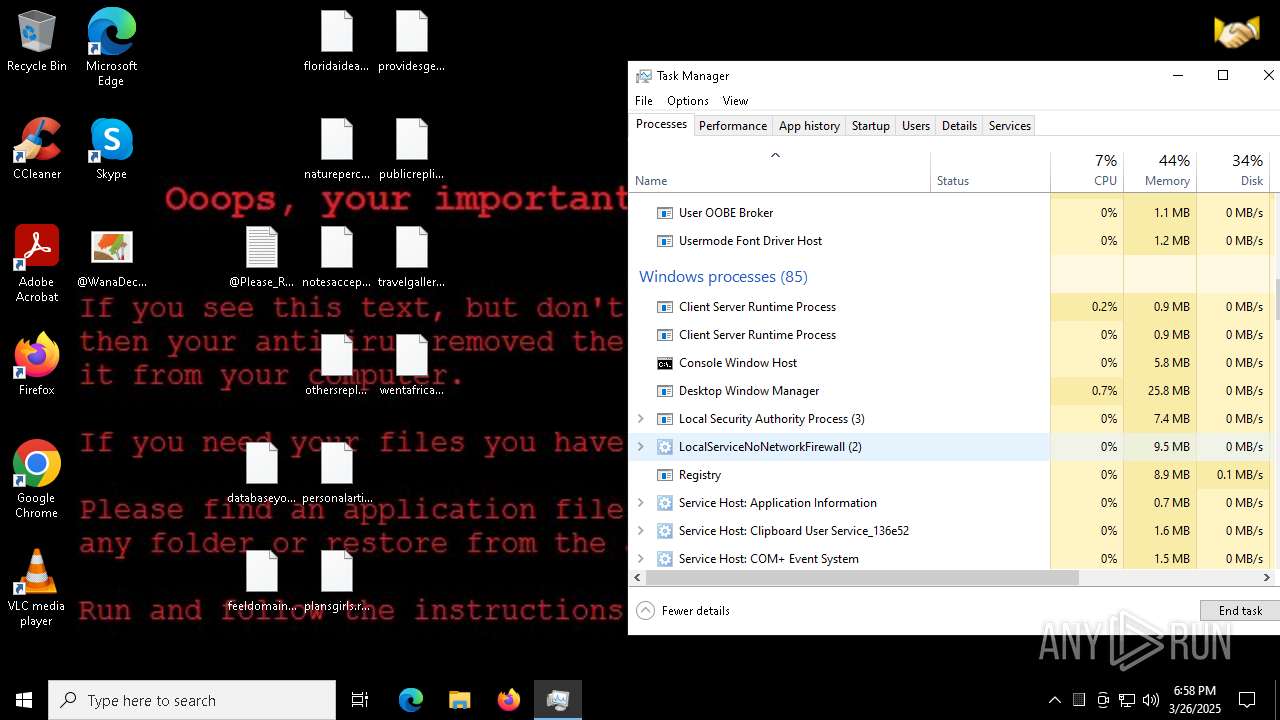Viewport: 1280px width, 720px height.
Task: Collapse Task Manager with Fewer details
Action: [x=683, y=611]
